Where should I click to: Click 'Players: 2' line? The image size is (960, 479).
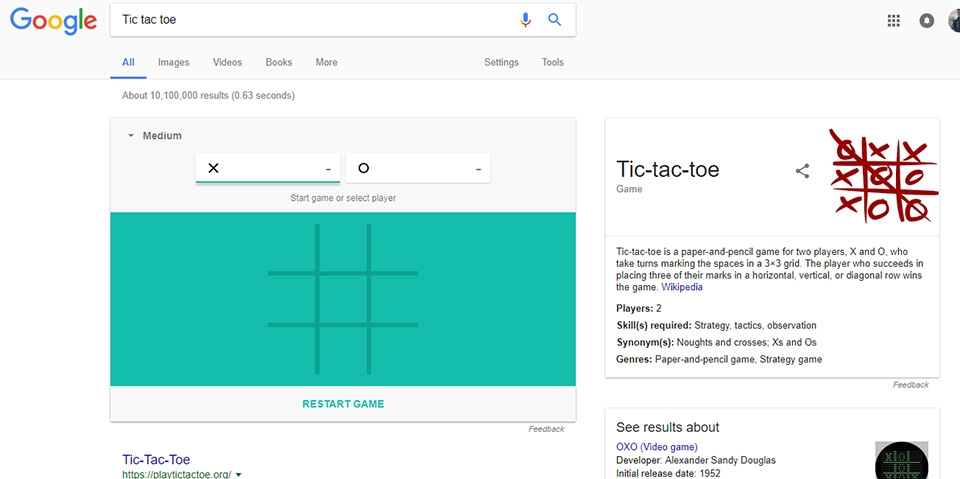pos(639,309)
